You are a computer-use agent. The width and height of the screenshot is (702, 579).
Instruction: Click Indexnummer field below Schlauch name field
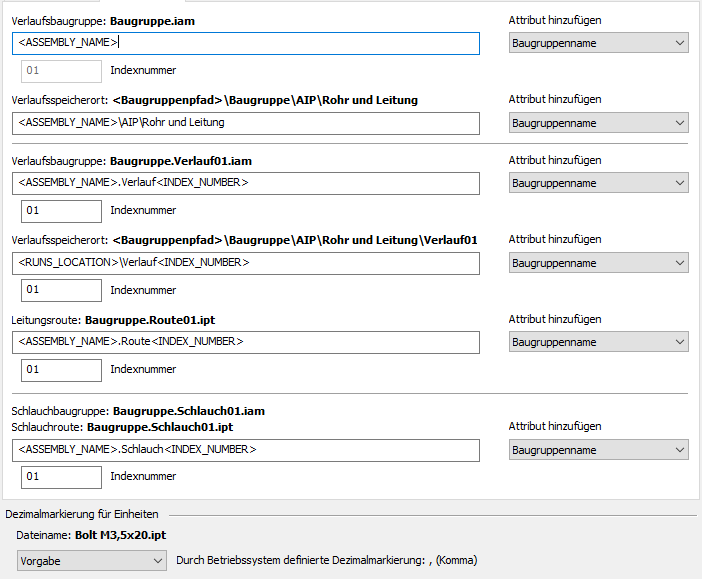[x=61, y=477]
